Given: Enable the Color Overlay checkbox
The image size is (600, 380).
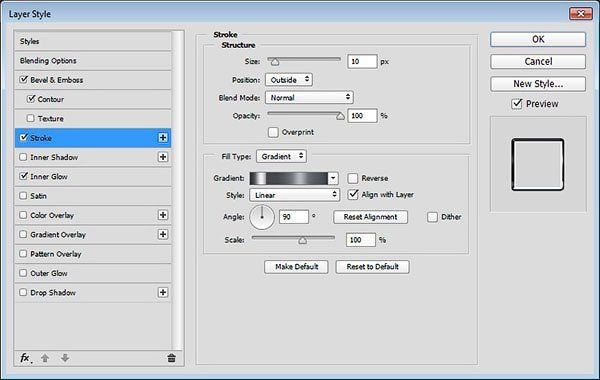Looking at the screenshot, I should click(23, 215).
